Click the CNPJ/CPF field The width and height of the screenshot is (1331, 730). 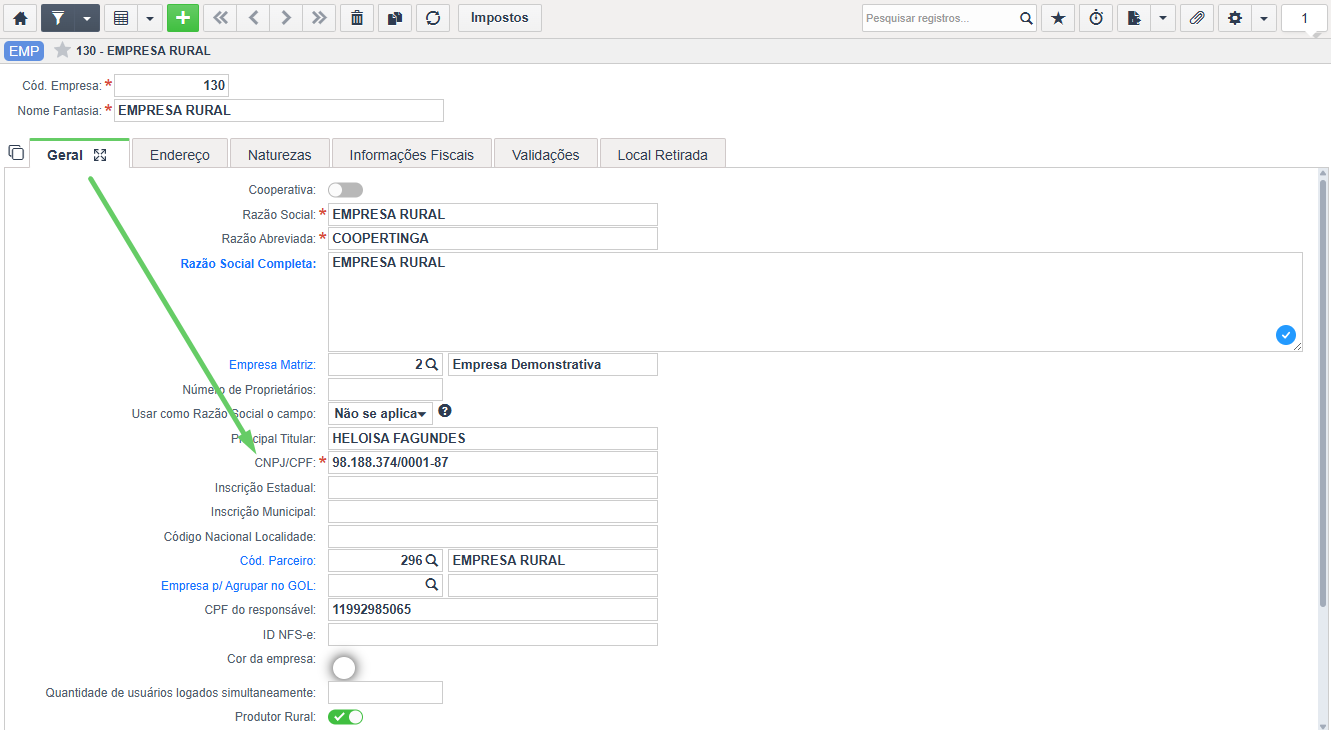tap(493, 462)
